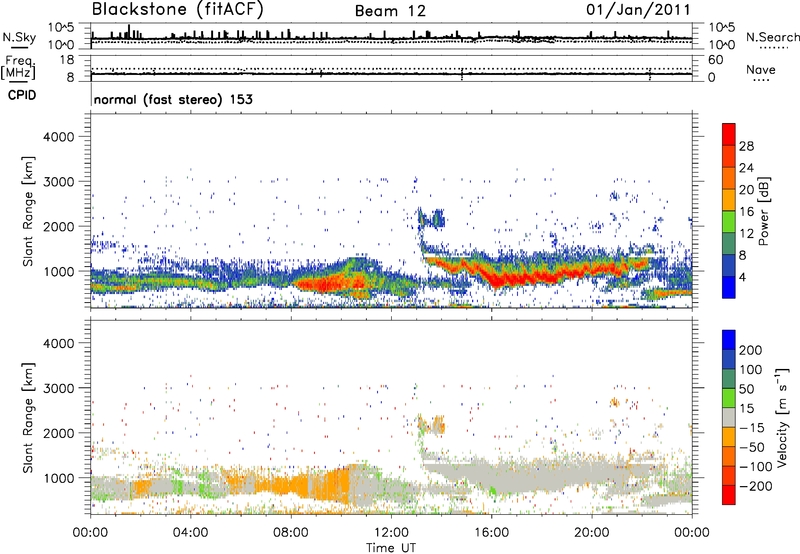Click the "16:00" time axis tick label
Viewport: 800px width, 554px height.
click(491, 533)
